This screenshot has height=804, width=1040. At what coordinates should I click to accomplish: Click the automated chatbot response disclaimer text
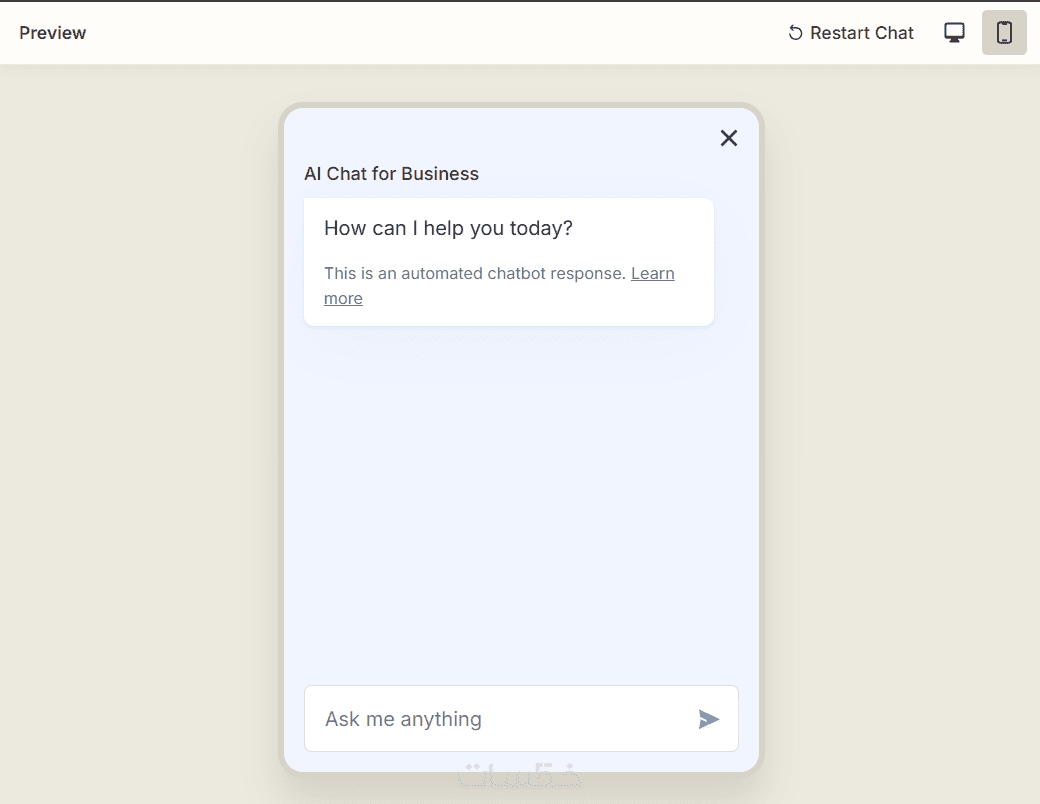pos(475,273)
